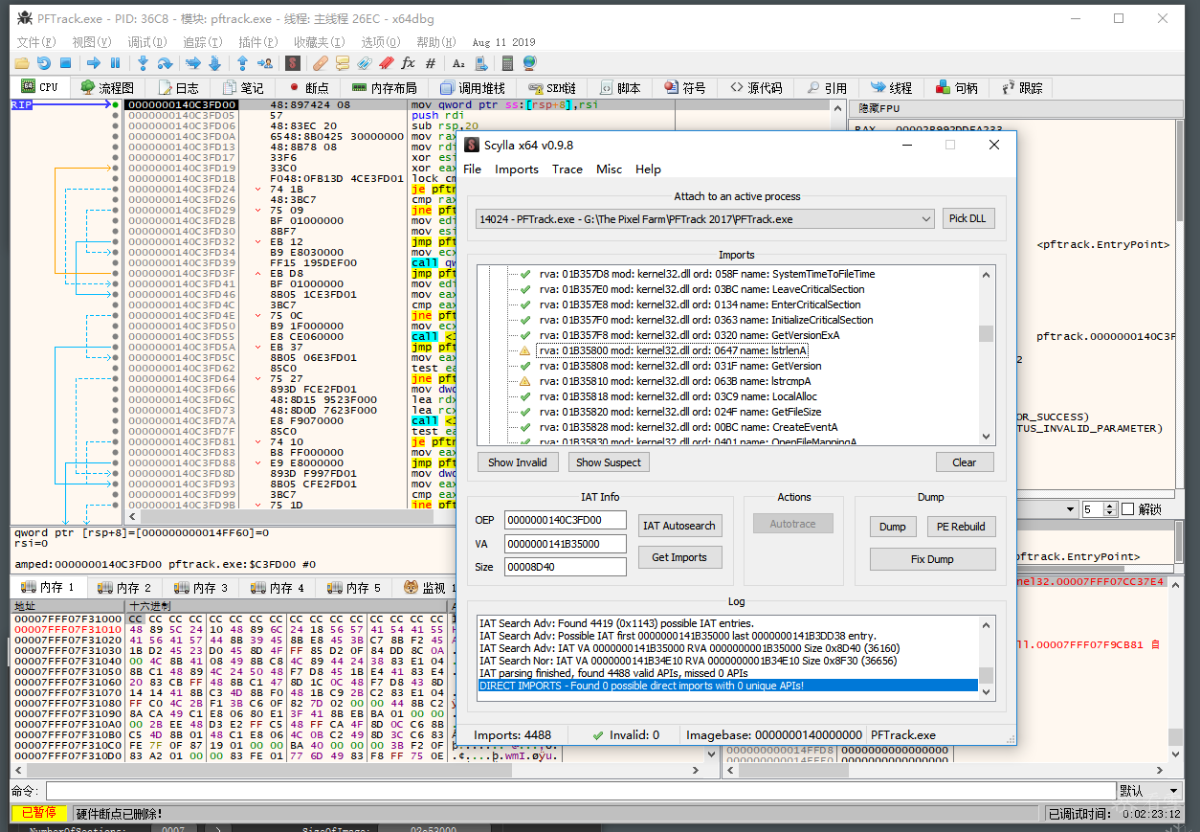Open the 流程图 graph tab
The width and height of the screenshot is (1200, 832).
(107, 87)
